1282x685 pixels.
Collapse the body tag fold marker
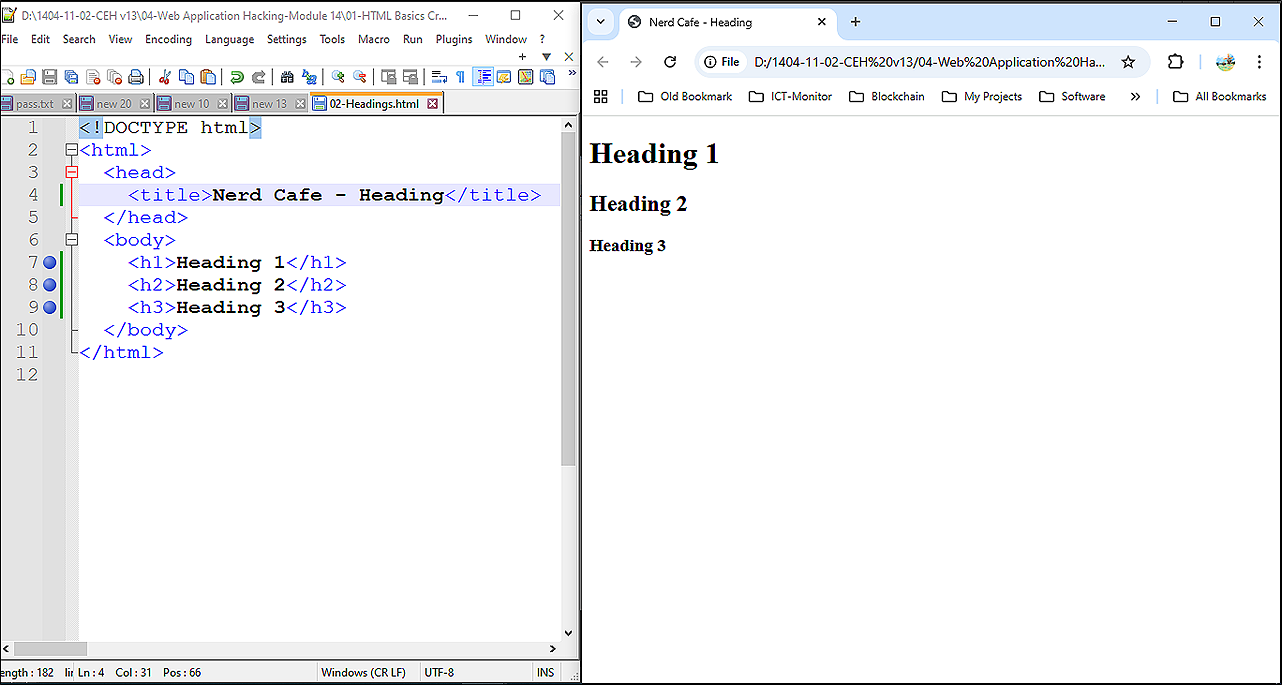[x=71, y=240]
